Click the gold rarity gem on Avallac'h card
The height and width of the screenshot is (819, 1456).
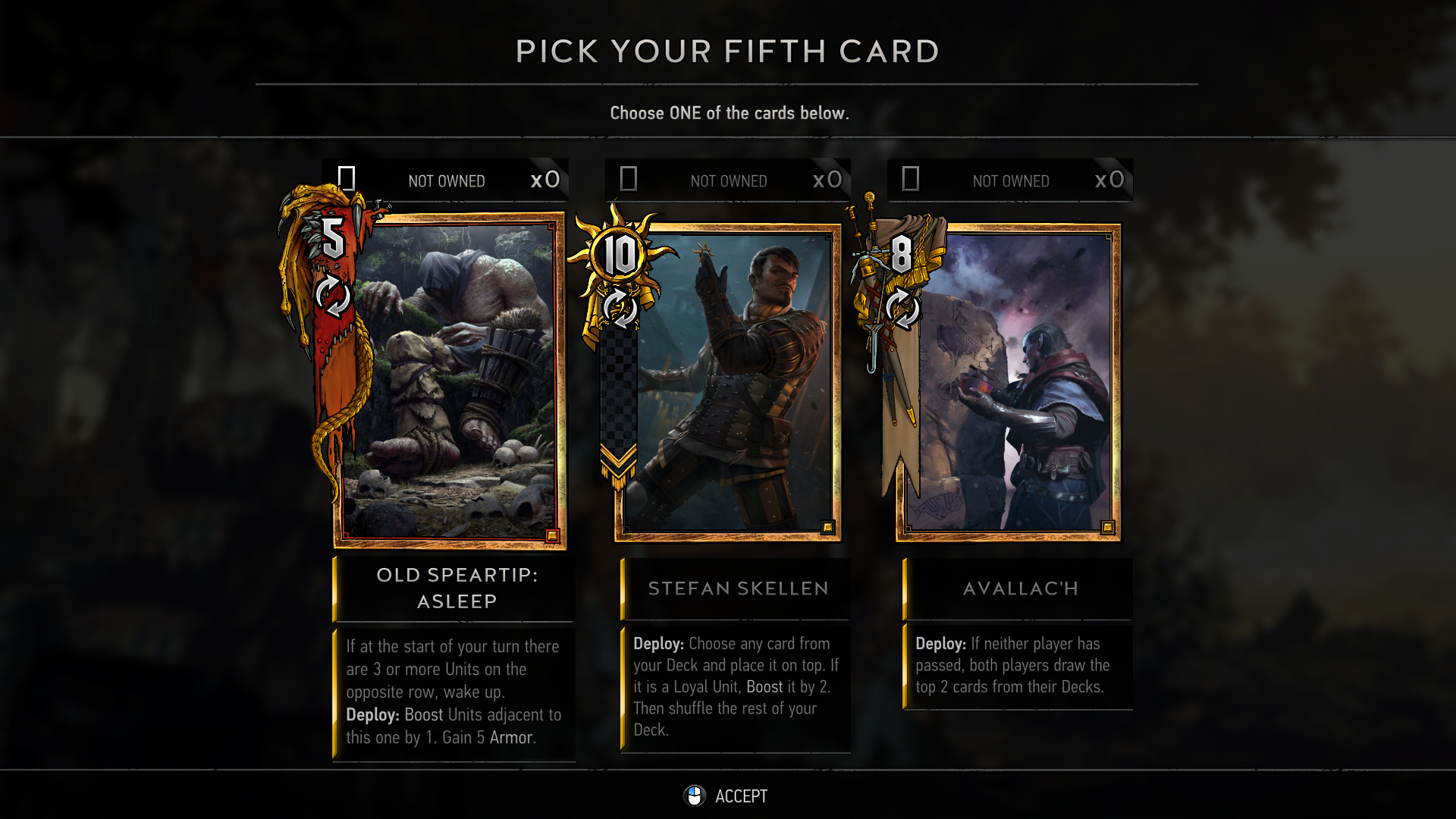1107,527
